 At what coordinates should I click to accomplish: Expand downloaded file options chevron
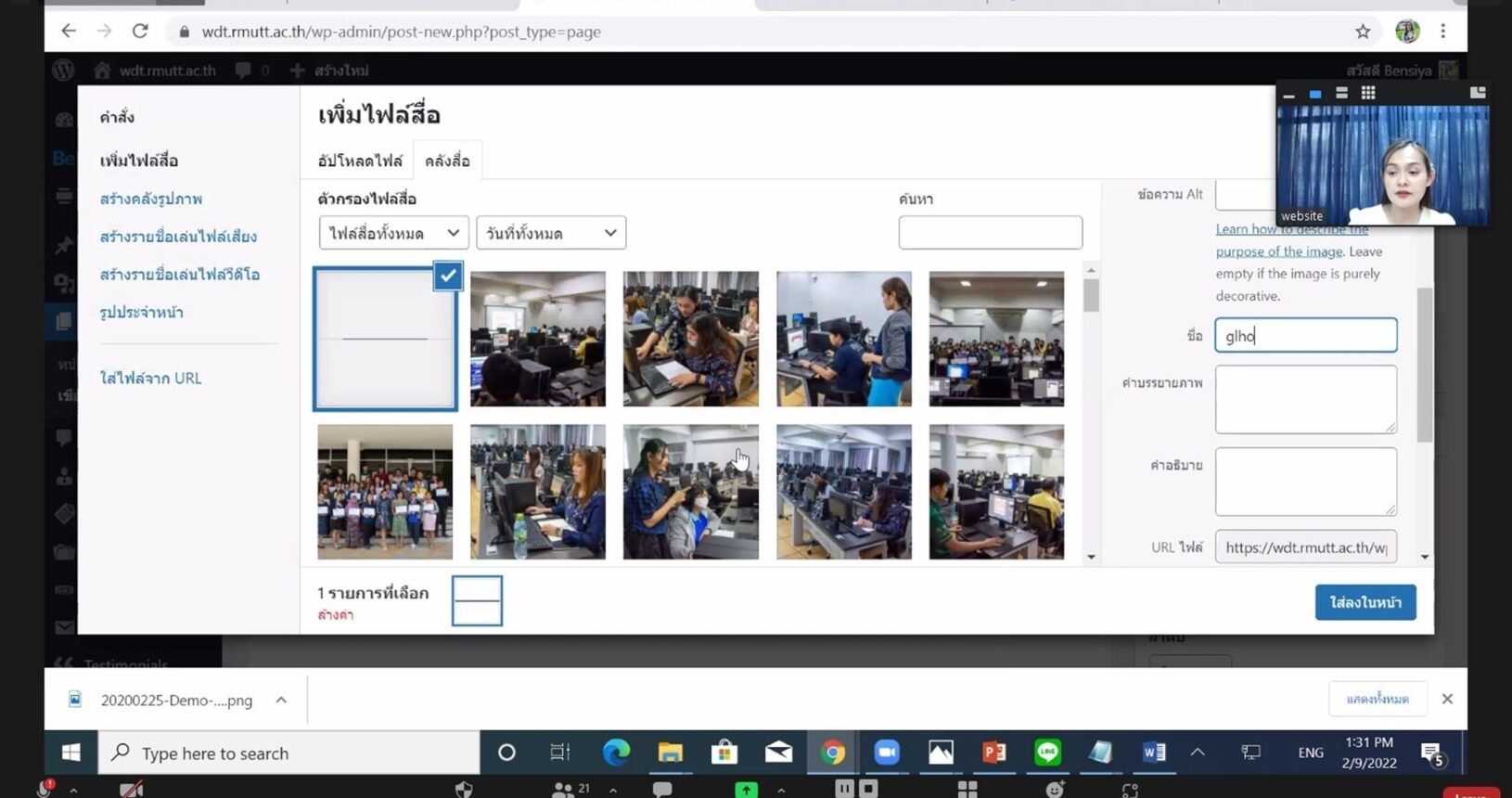coord(281,700)
